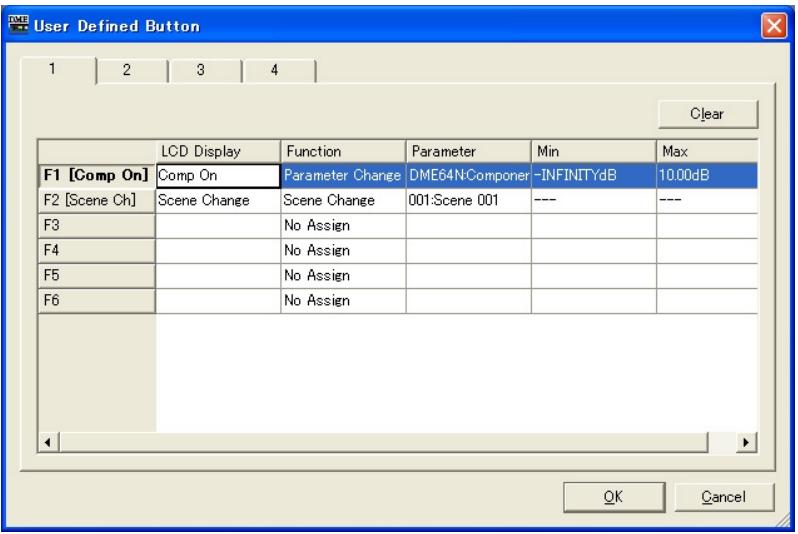Click the horizontal scrollbar thumb
This screenshot has width=798, height=534.
(x=384, y=442)
